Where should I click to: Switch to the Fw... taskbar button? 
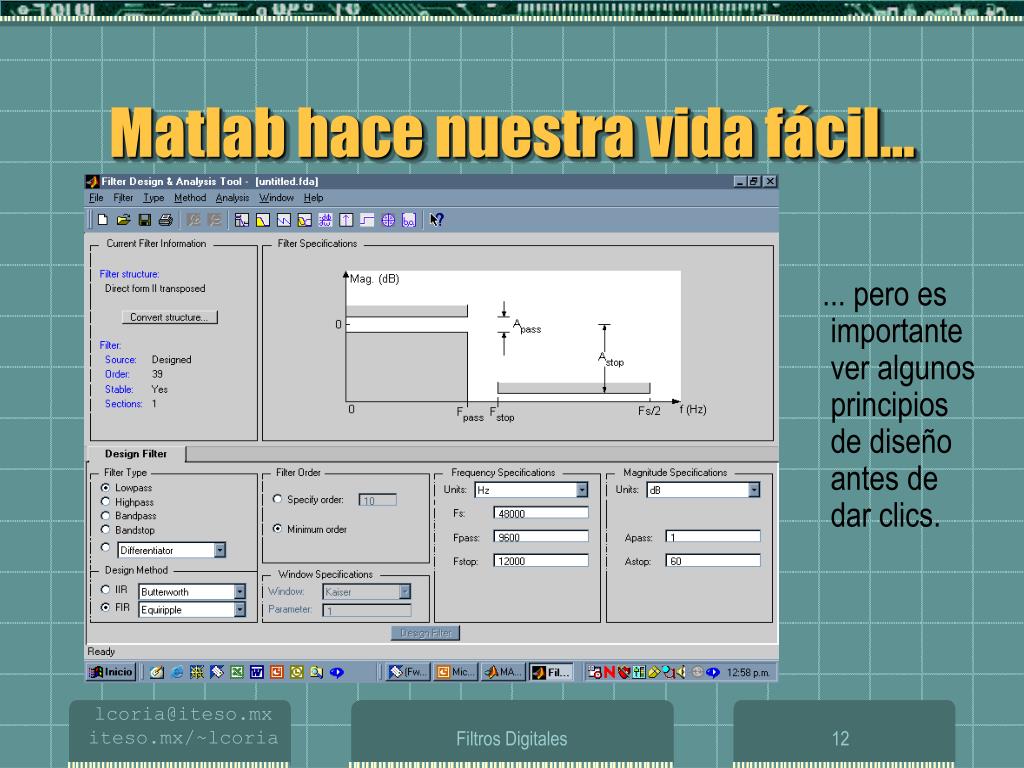tap(408, 672)
